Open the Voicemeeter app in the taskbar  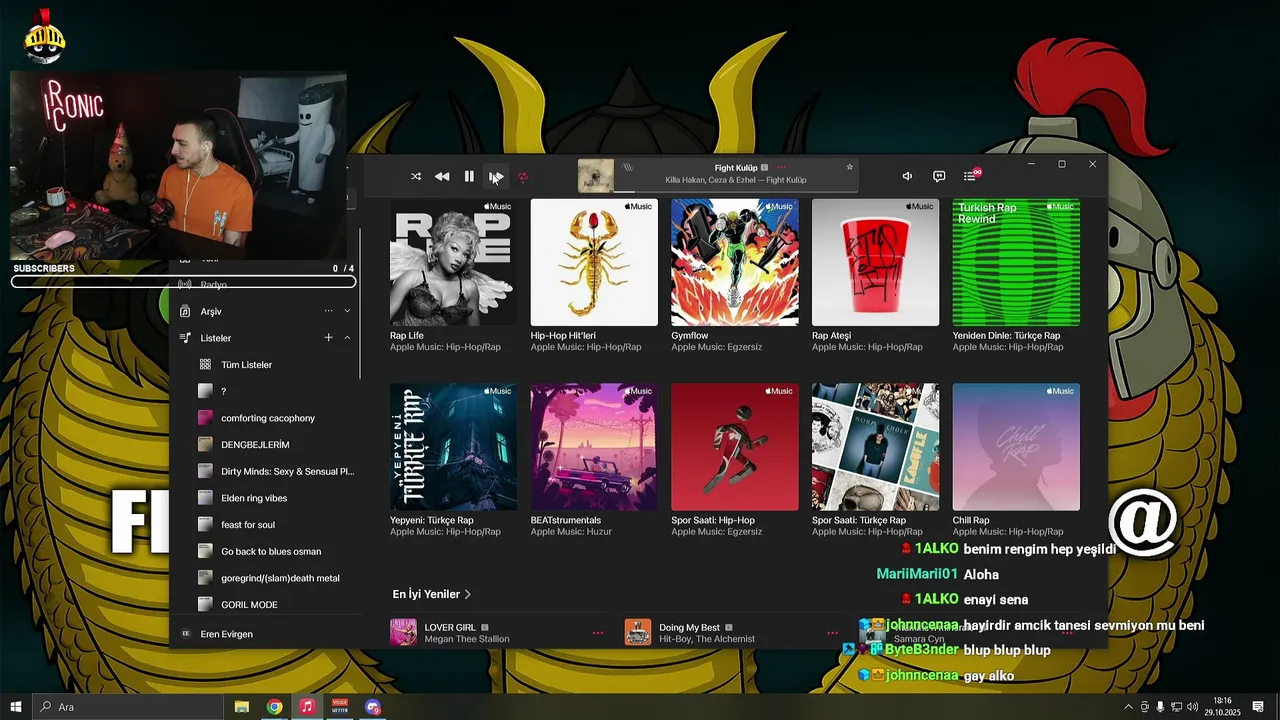340,707
